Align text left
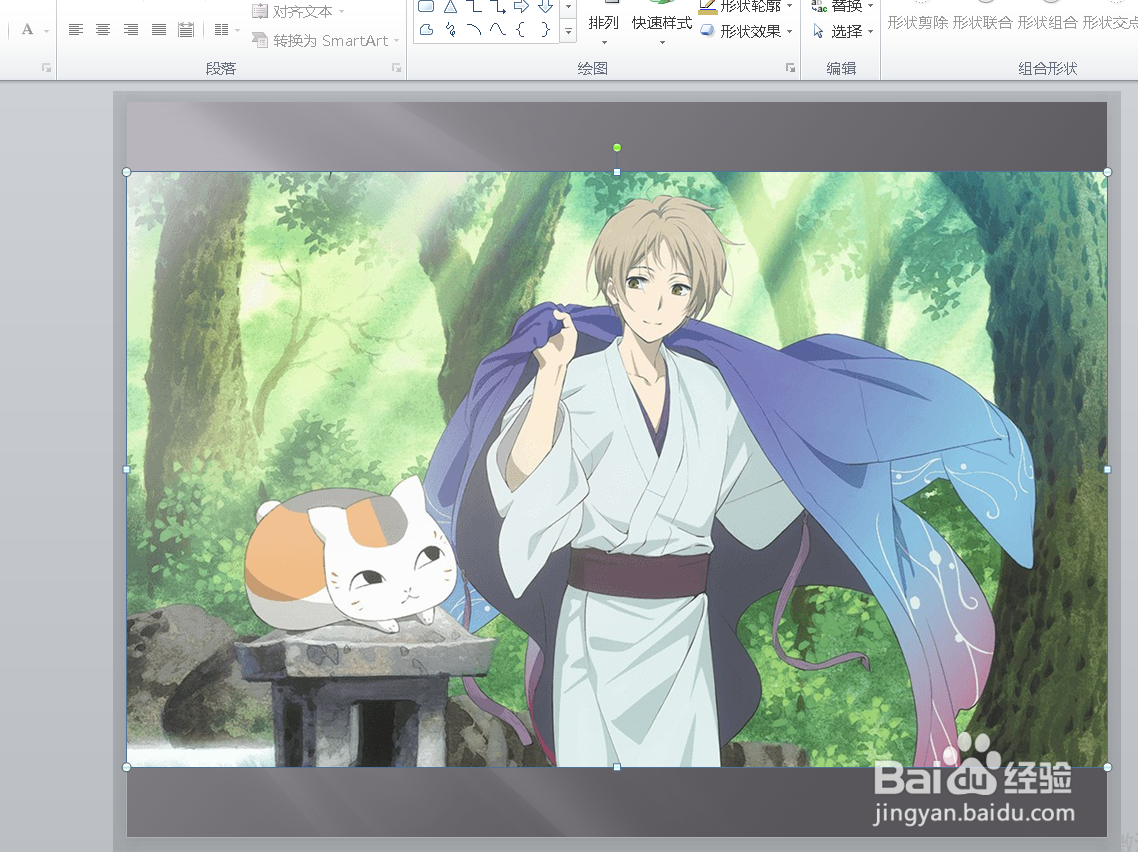1138x852 pixels. (x=75, y=30)
